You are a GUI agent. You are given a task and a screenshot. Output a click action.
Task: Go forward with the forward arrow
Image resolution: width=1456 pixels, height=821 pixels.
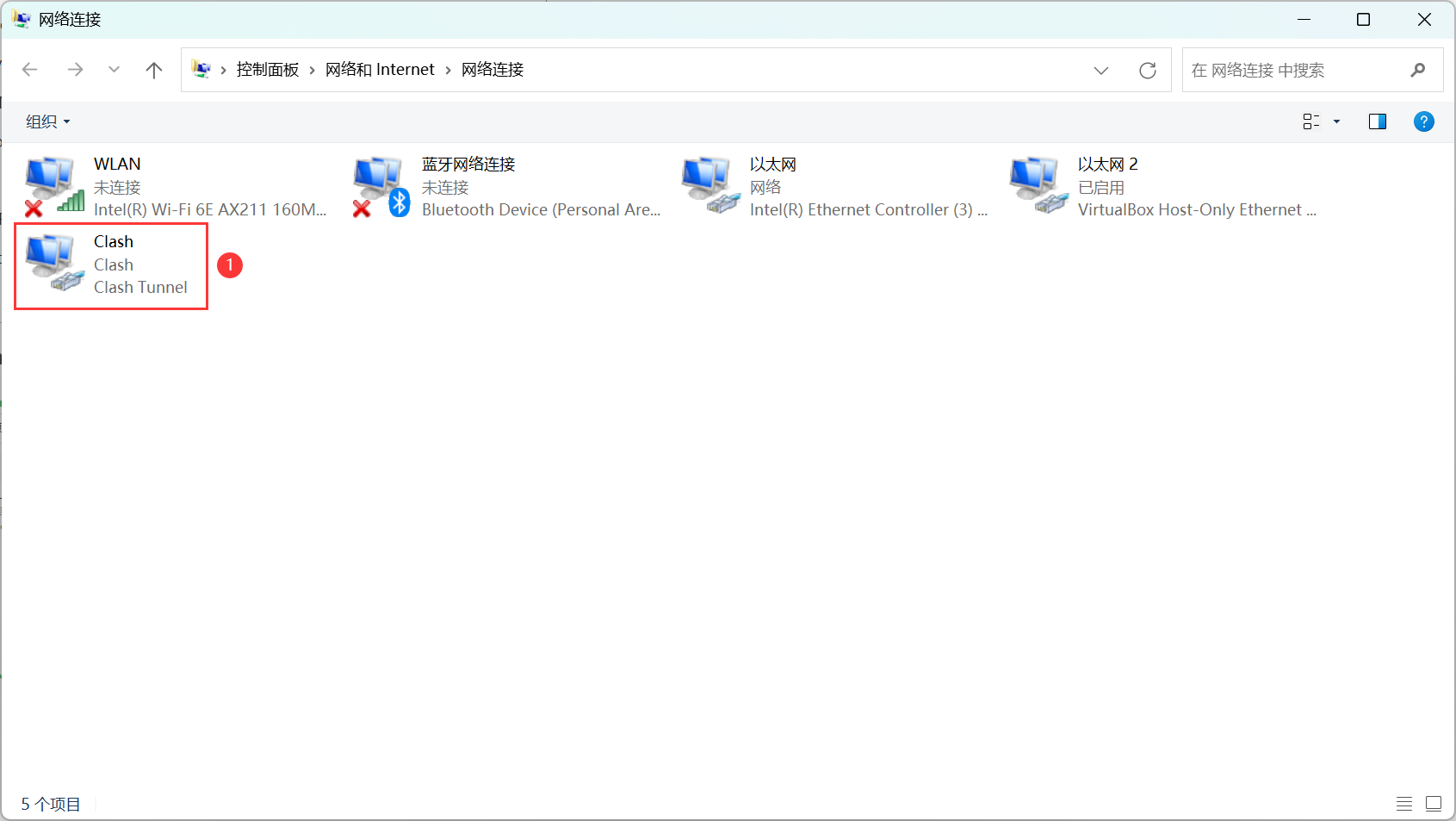point(76,70)
